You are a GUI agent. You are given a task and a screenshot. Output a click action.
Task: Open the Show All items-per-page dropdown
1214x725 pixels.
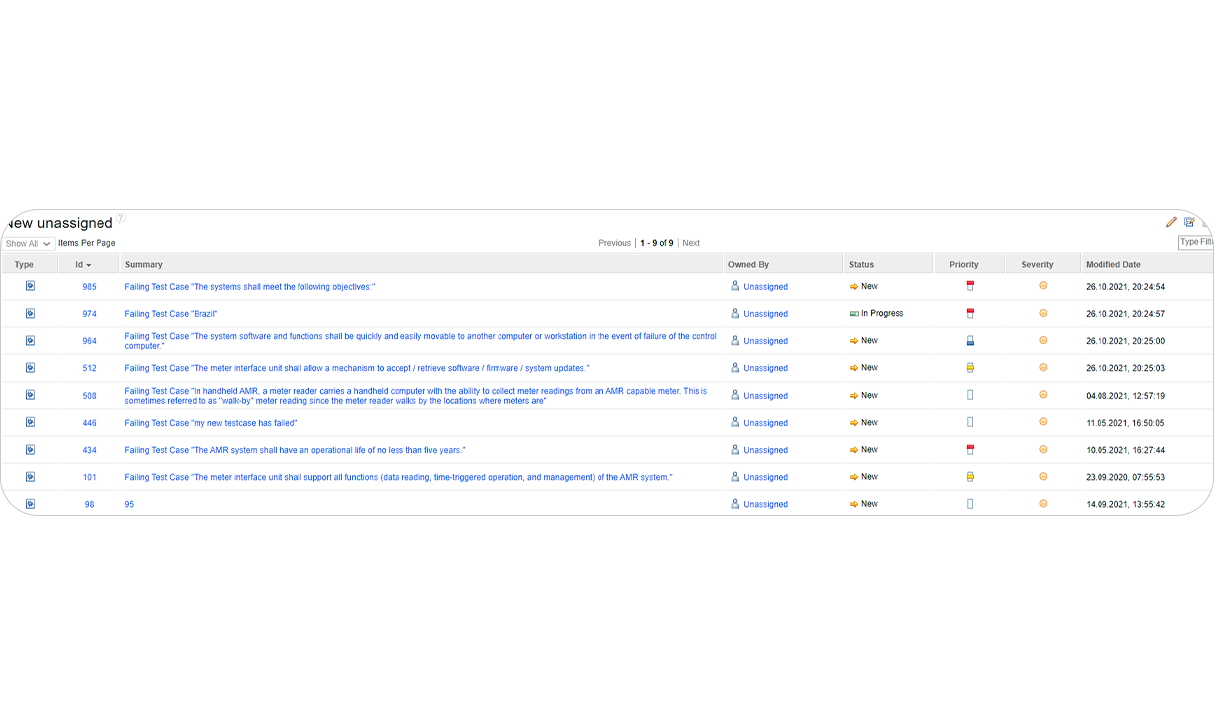(27, 243)
